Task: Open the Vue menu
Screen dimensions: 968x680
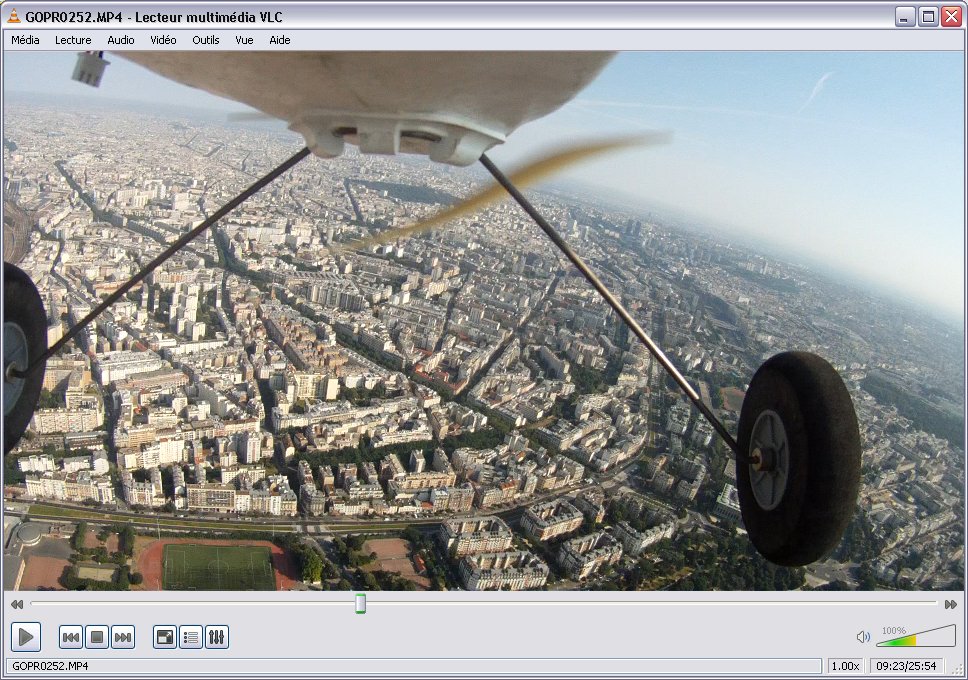Action: (x=244, y=40)
